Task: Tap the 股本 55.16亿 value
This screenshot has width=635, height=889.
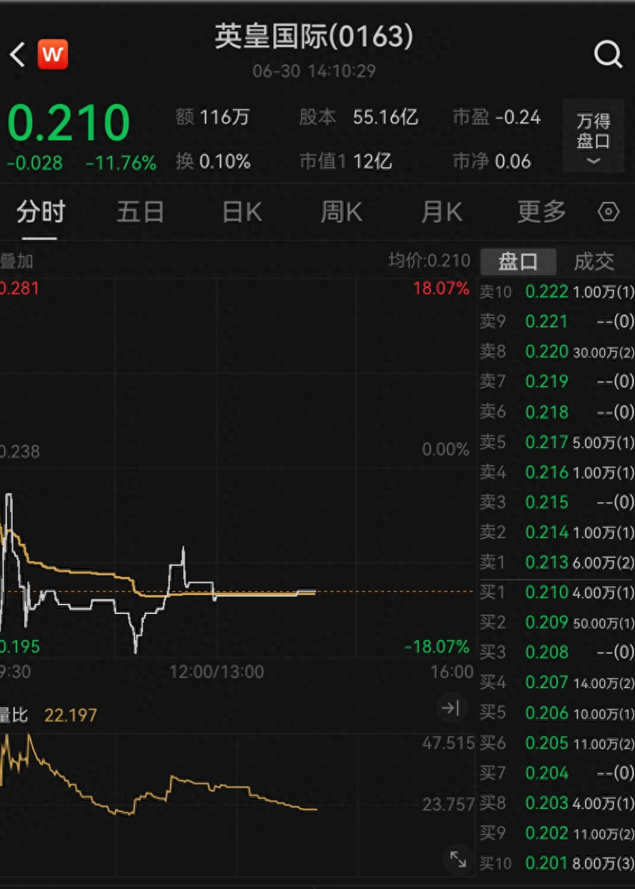Action: pos(359,117)
